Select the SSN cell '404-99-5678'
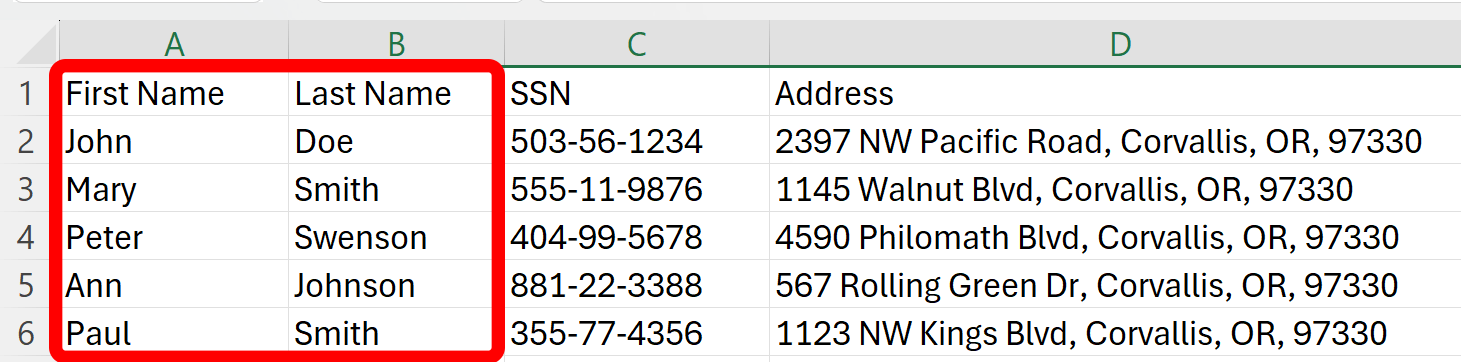 pos(637,237)
